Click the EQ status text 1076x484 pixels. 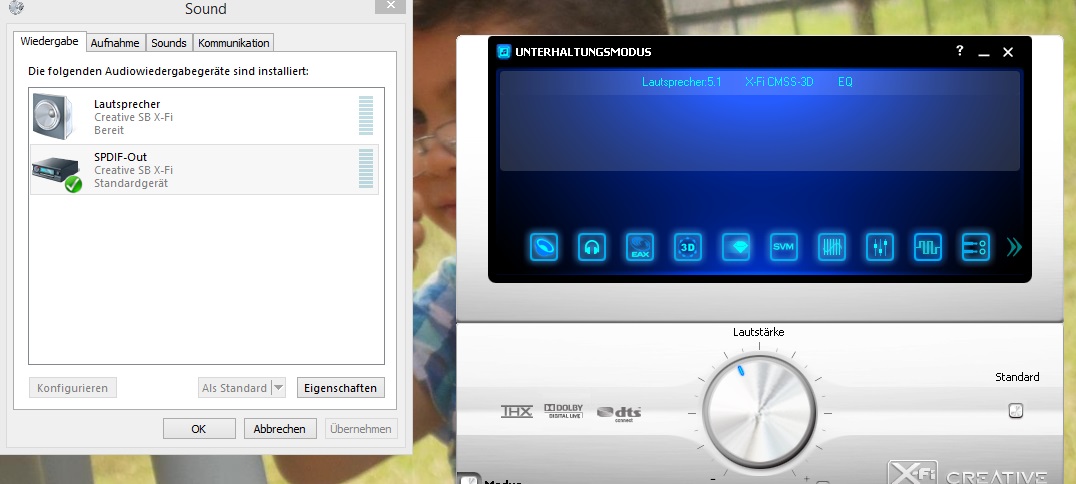point(845,82)
